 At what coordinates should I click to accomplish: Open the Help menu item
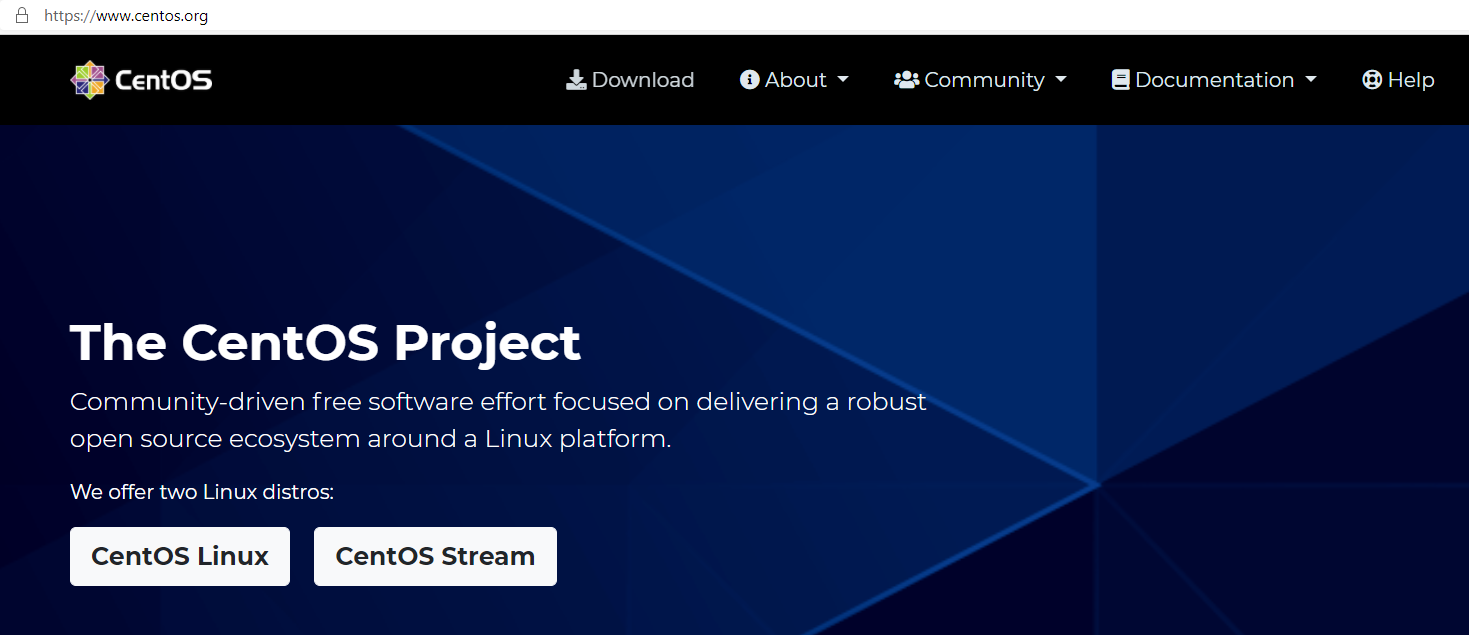pos(1398,80)
